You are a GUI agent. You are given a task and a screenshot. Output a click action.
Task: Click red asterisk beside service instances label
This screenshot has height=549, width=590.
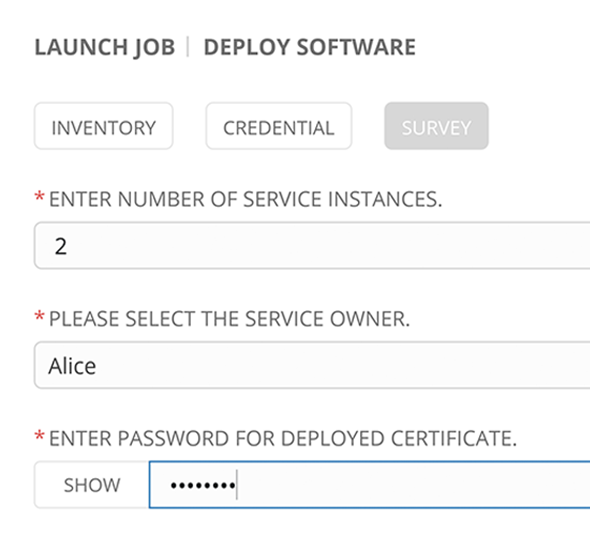(x=40, y=196)
